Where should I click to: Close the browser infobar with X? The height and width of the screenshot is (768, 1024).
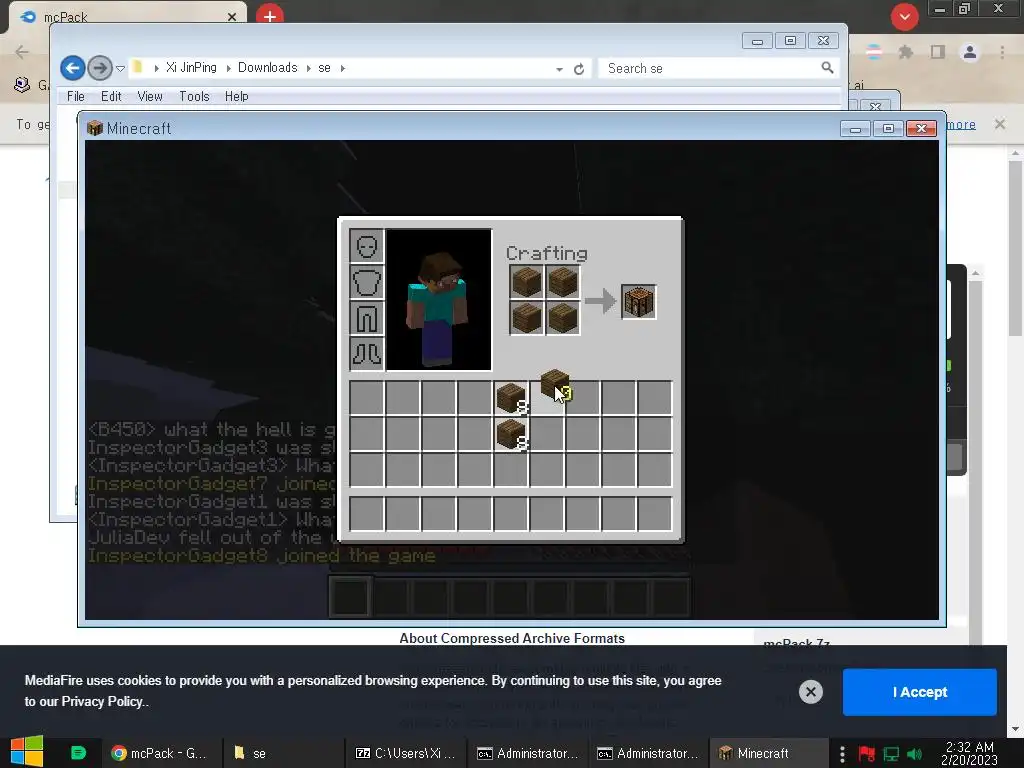[1000, 124]
